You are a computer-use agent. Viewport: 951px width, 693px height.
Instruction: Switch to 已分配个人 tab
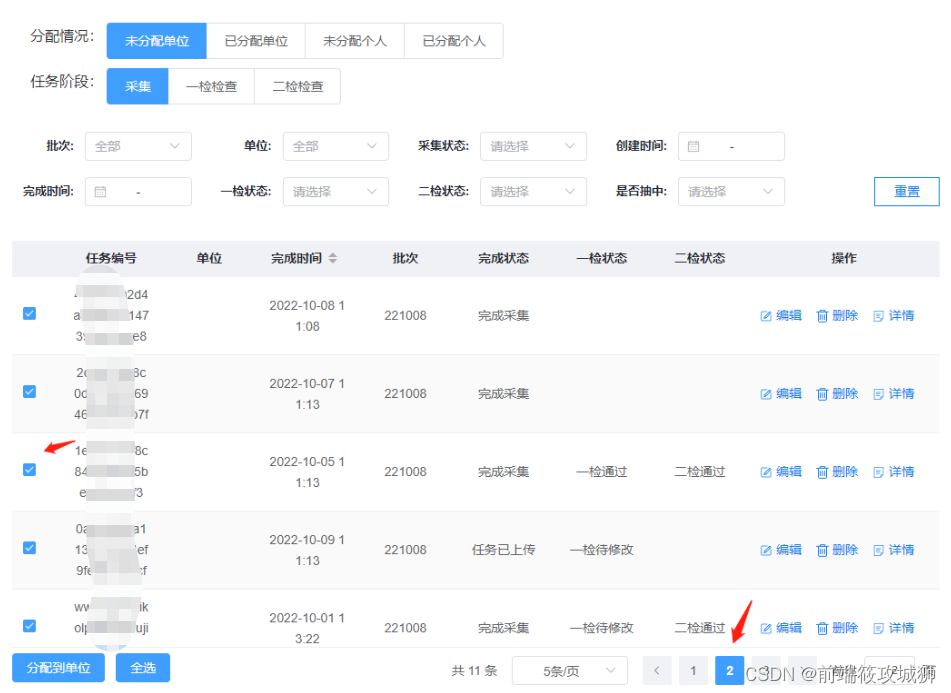tap(454, 41)
